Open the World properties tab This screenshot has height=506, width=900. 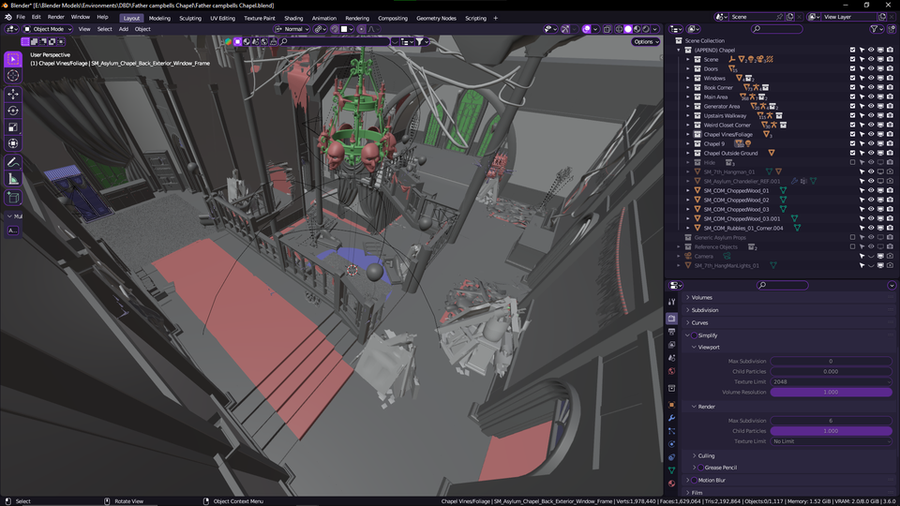click(x=672, y=371)
